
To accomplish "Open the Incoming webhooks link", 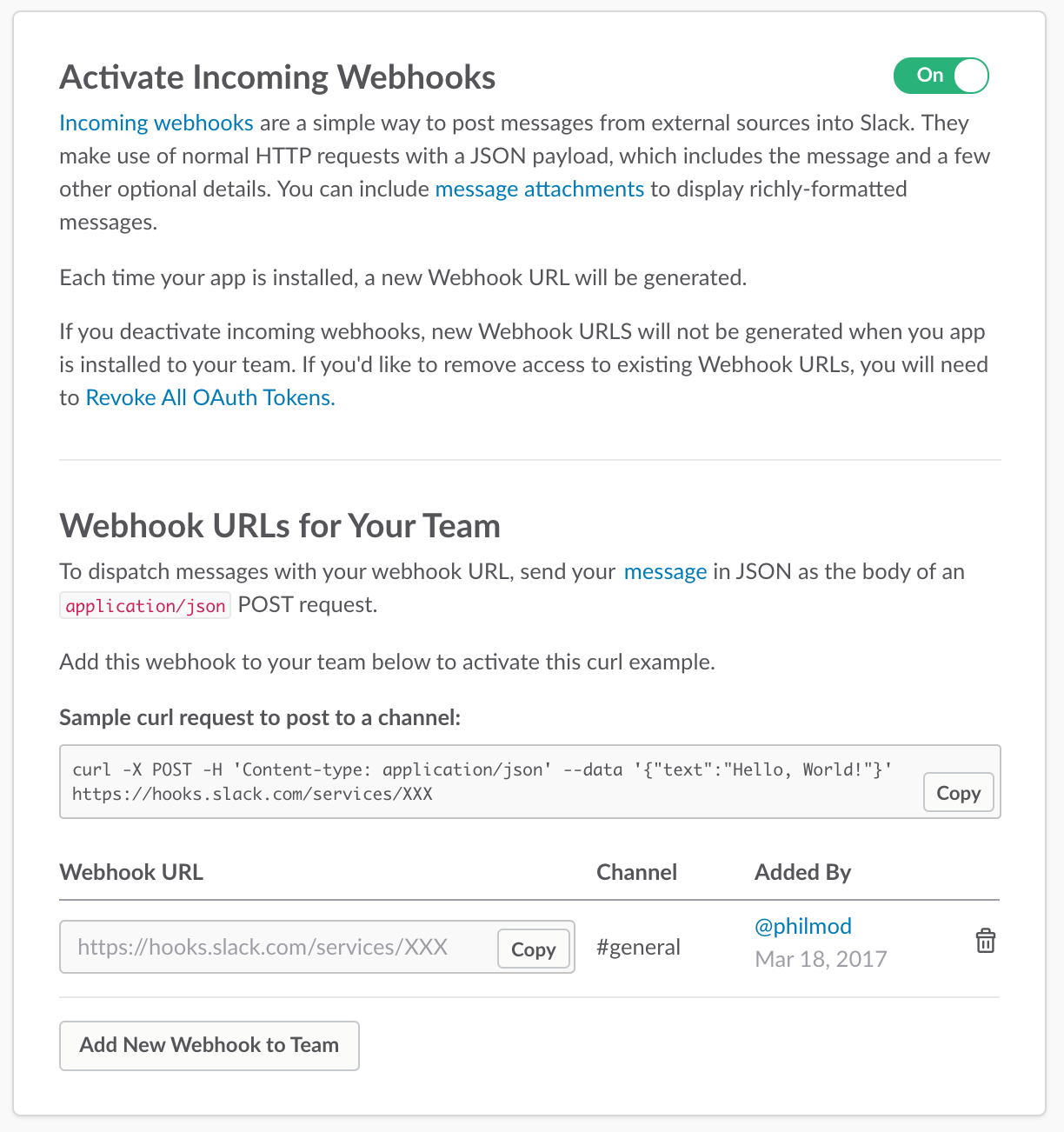I will (x=156, y=123).
